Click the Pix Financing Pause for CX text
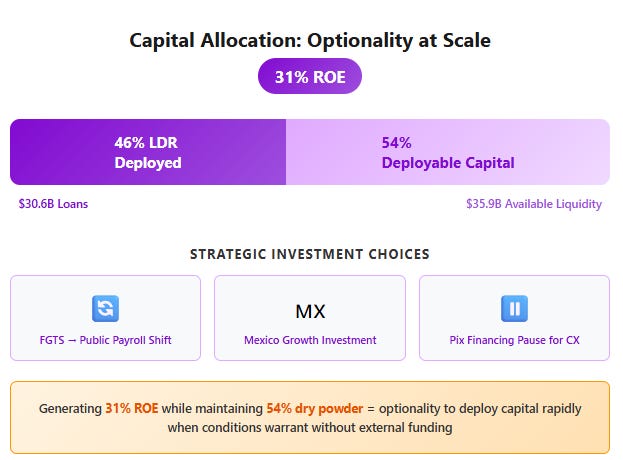The width and height of the screenshot is (623, 460). click(x=514, y=340)
